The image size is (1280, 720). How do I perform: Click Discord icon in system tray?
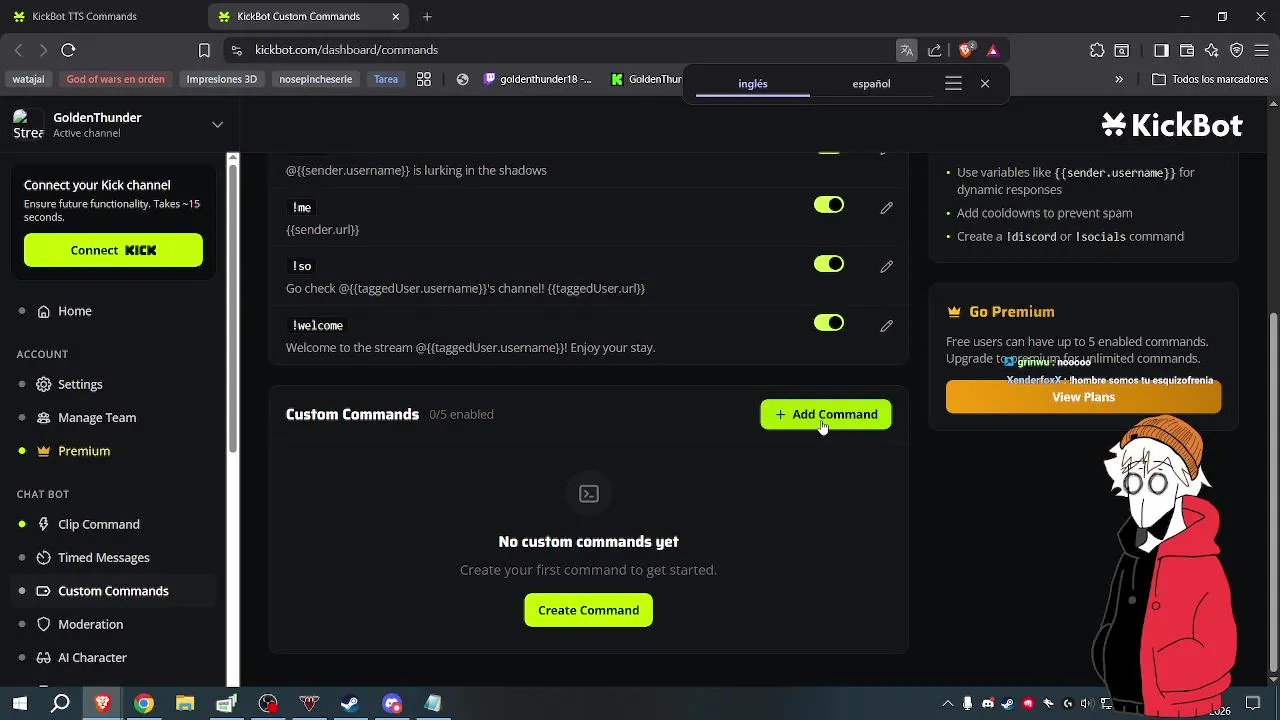pos(988,704)
